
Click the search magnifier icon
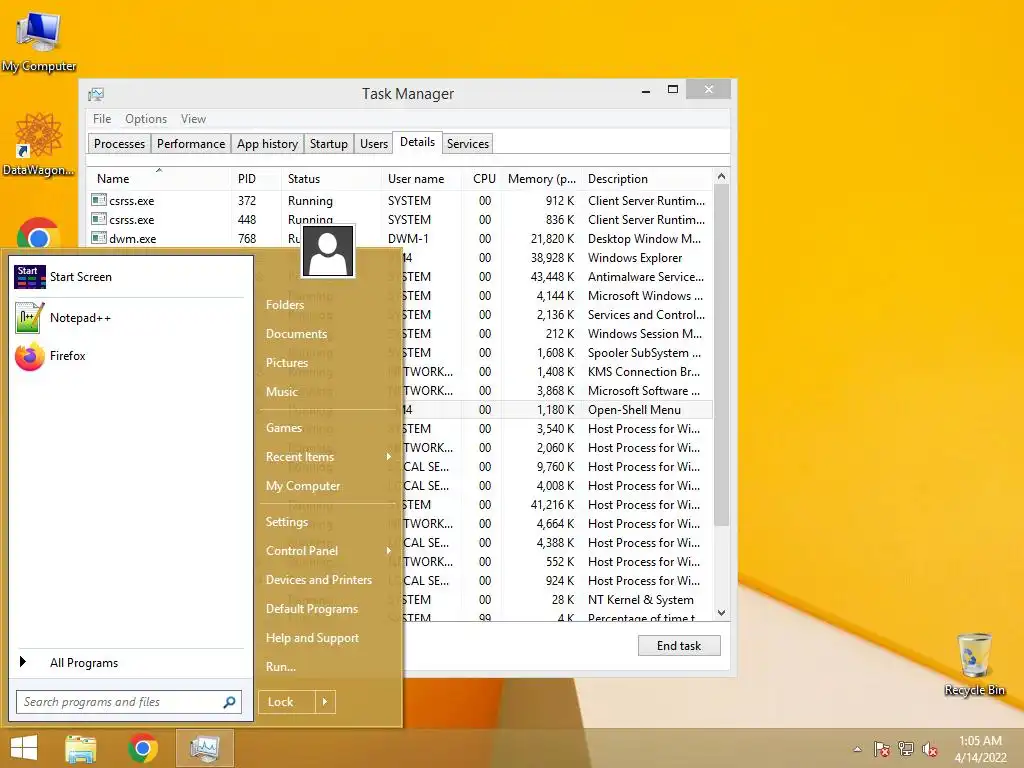229,702
